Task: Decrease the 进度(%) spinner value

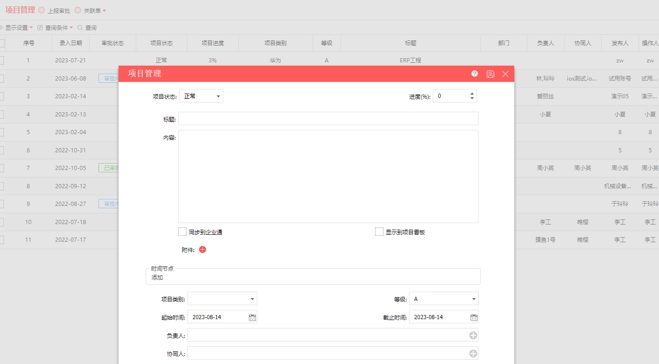Action: click(472, 99)
